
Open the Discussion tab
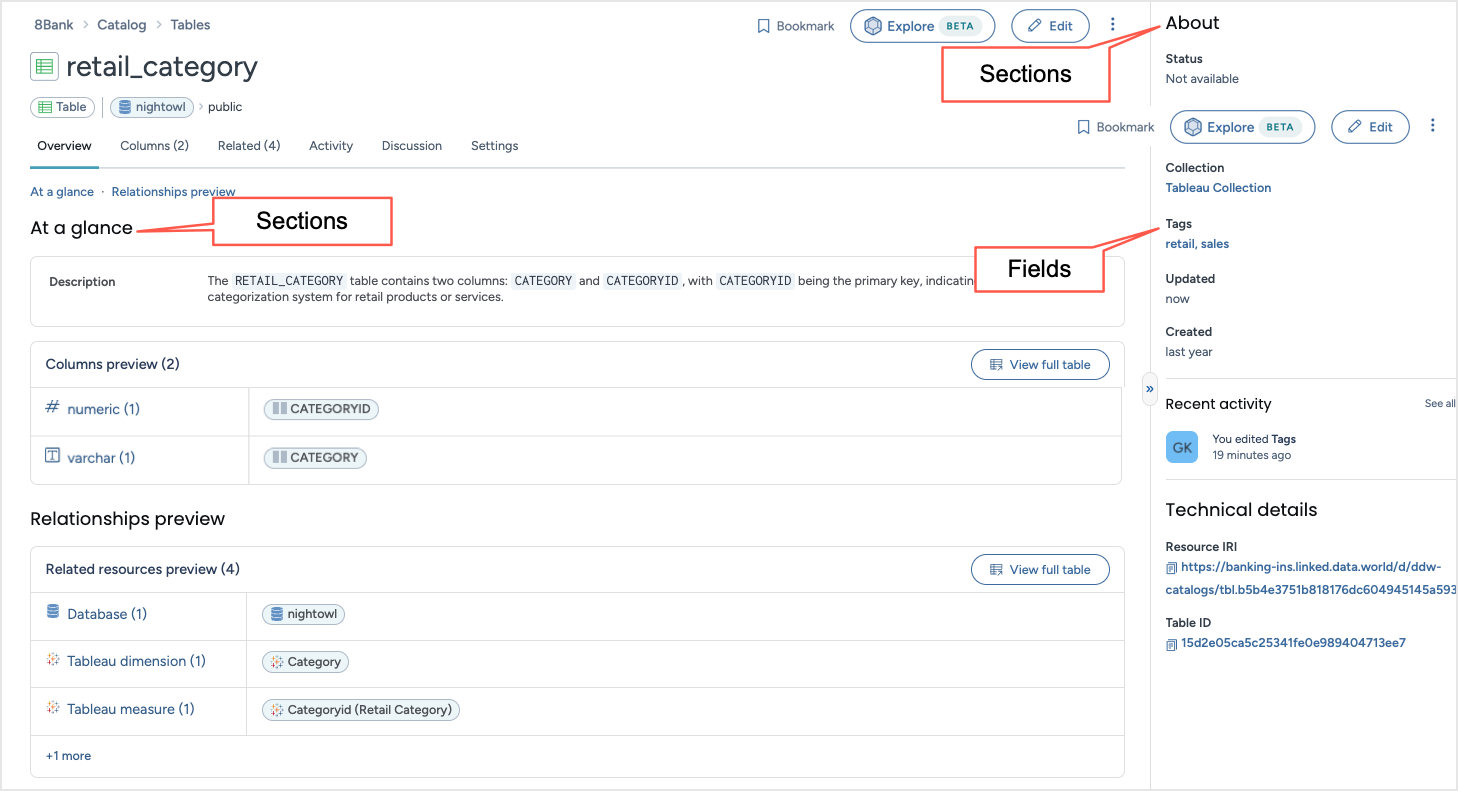(x=411, y=146)
